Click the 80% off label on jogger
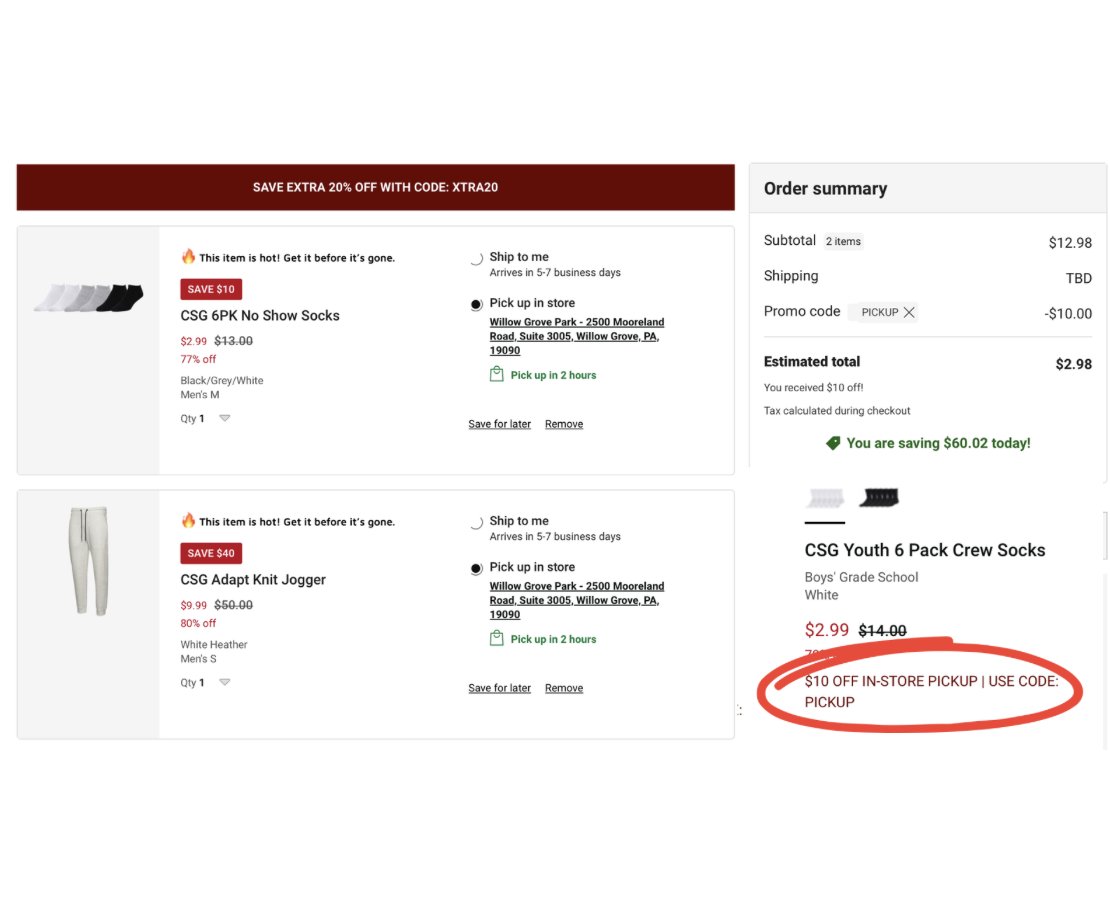1110x902 pixels. (x=198, y=624)
